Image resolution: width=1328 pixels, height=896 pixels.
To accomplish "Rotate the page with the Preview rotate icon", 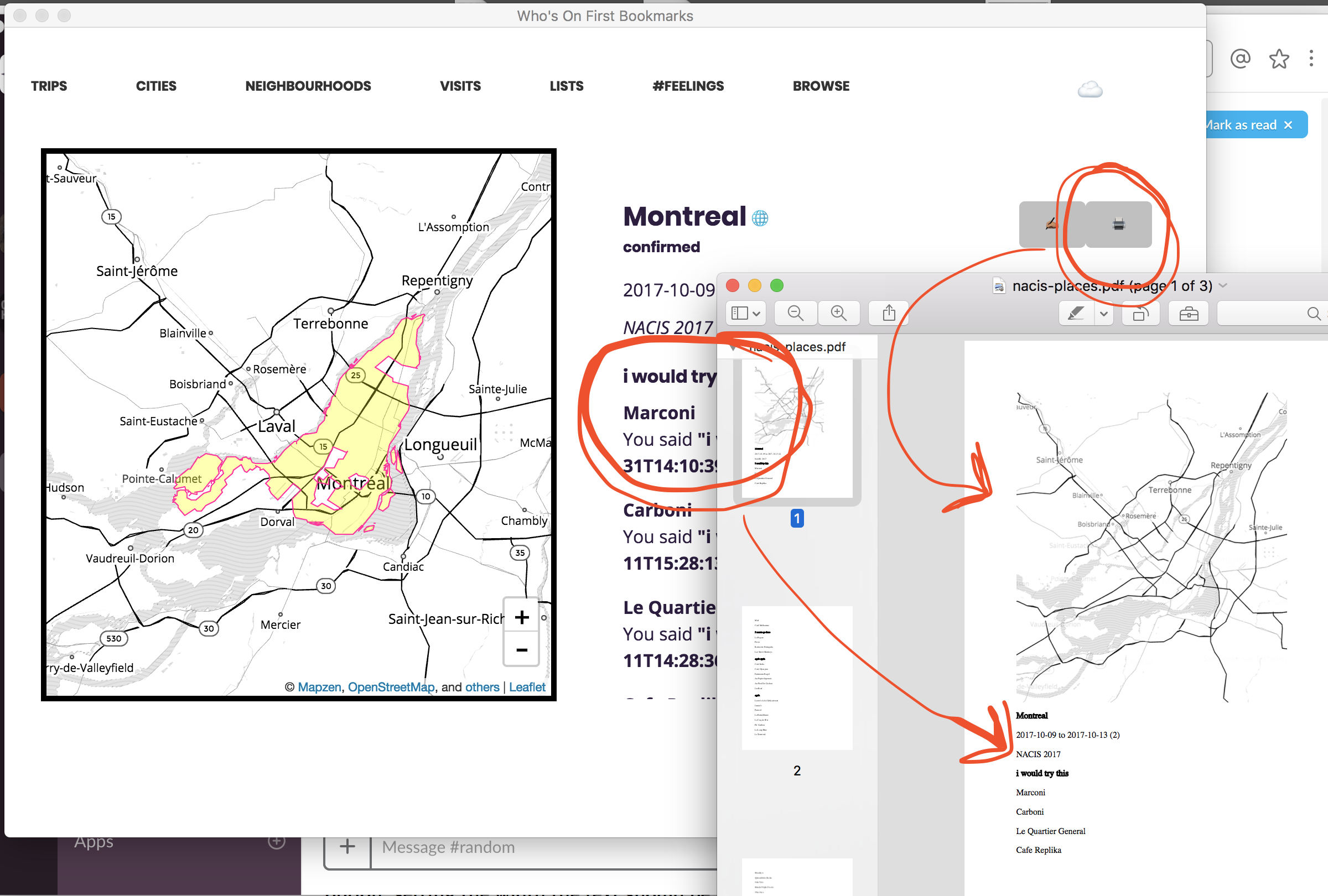I will tap(1140, 313).
